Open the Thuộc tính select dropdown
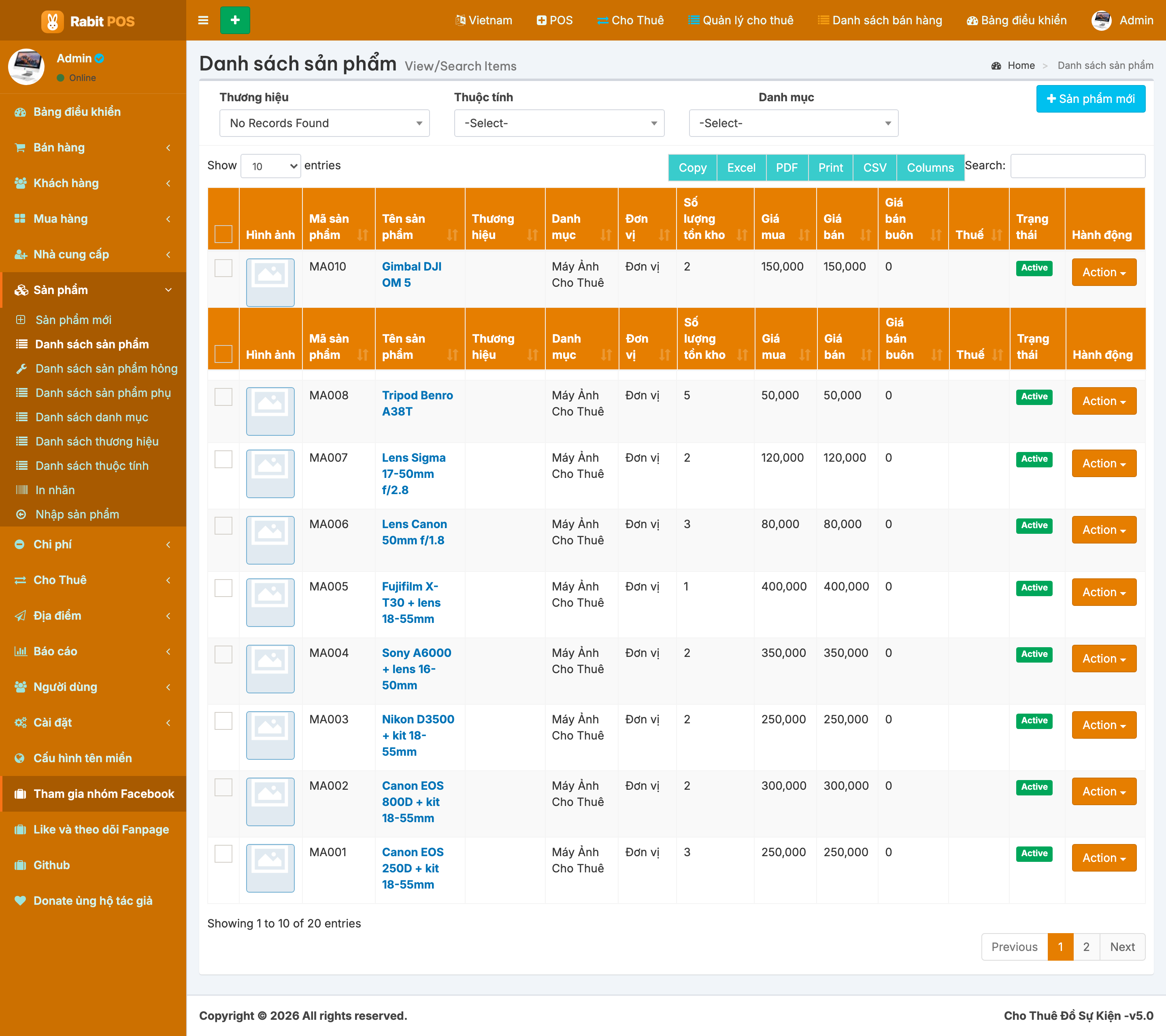 pyautogui.click(x=559, y=123)
